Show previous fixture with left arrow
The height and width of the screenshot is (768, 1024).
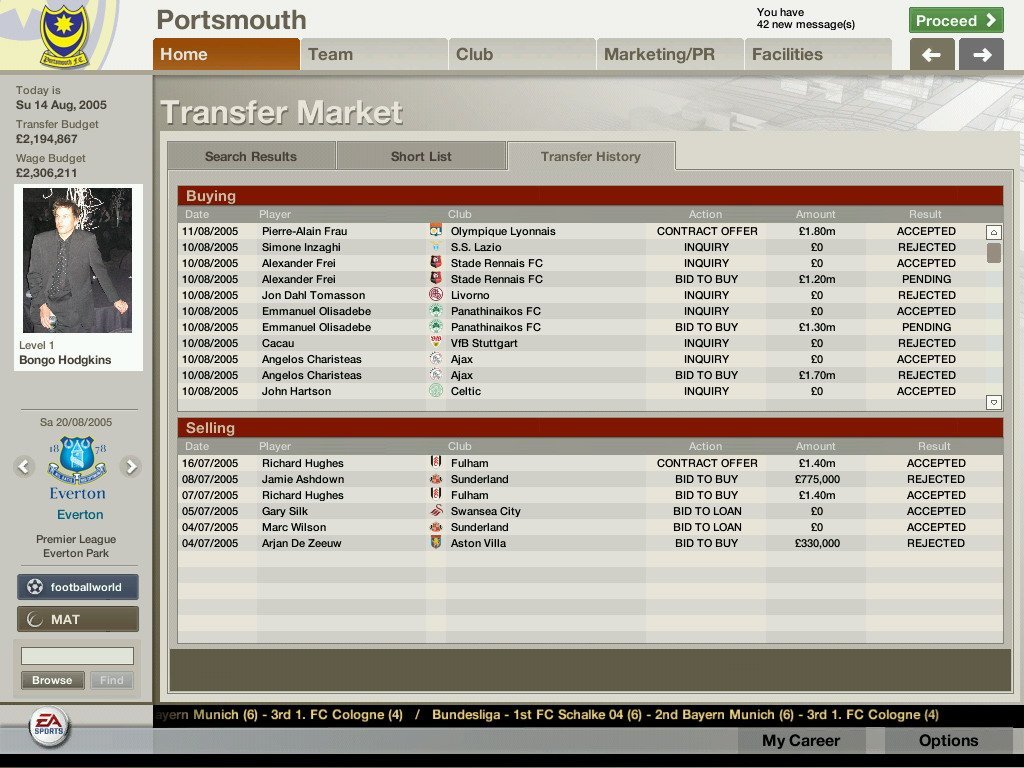[25, 466]
